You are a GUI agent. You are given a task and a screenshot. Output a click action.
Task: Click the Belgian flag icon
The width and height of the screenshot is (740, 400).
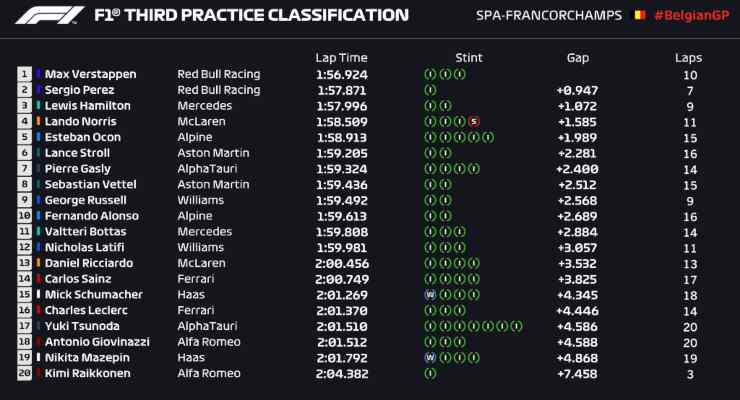click(639, 16)
